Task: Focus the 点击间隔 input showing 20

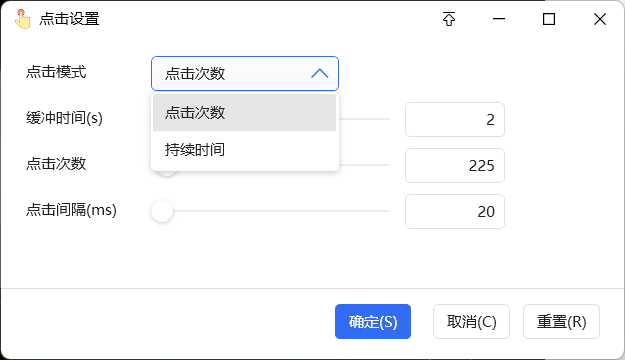Action: click(x=455, y=211)
